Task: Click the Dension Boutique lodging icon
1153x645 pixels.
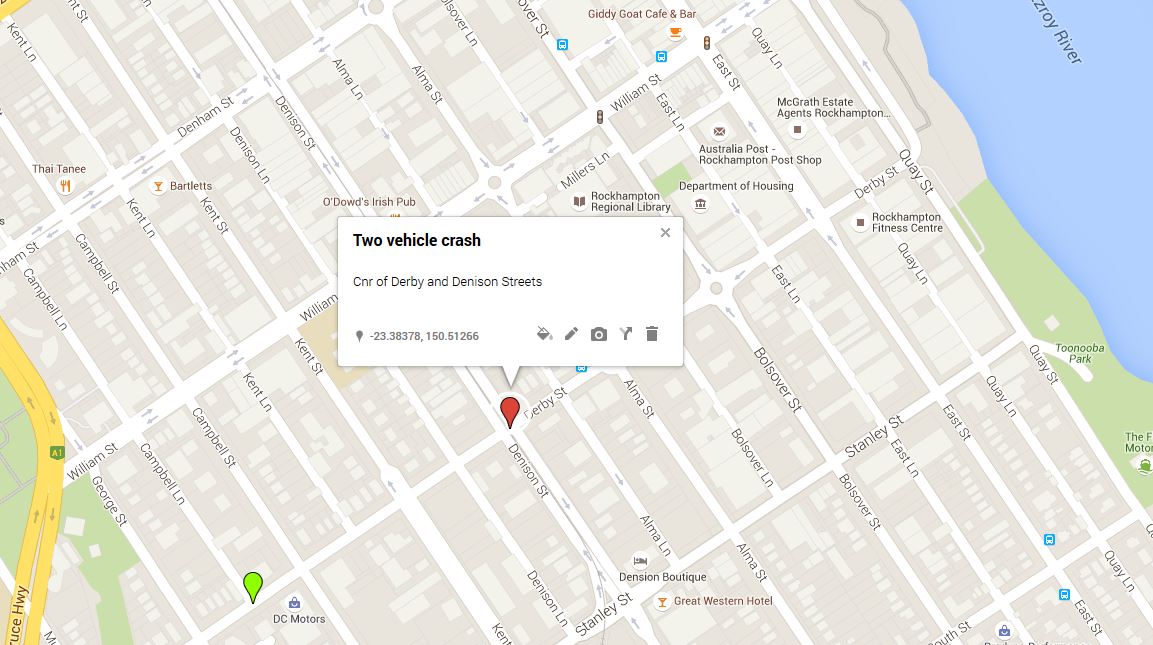Action: coord(640,560)
